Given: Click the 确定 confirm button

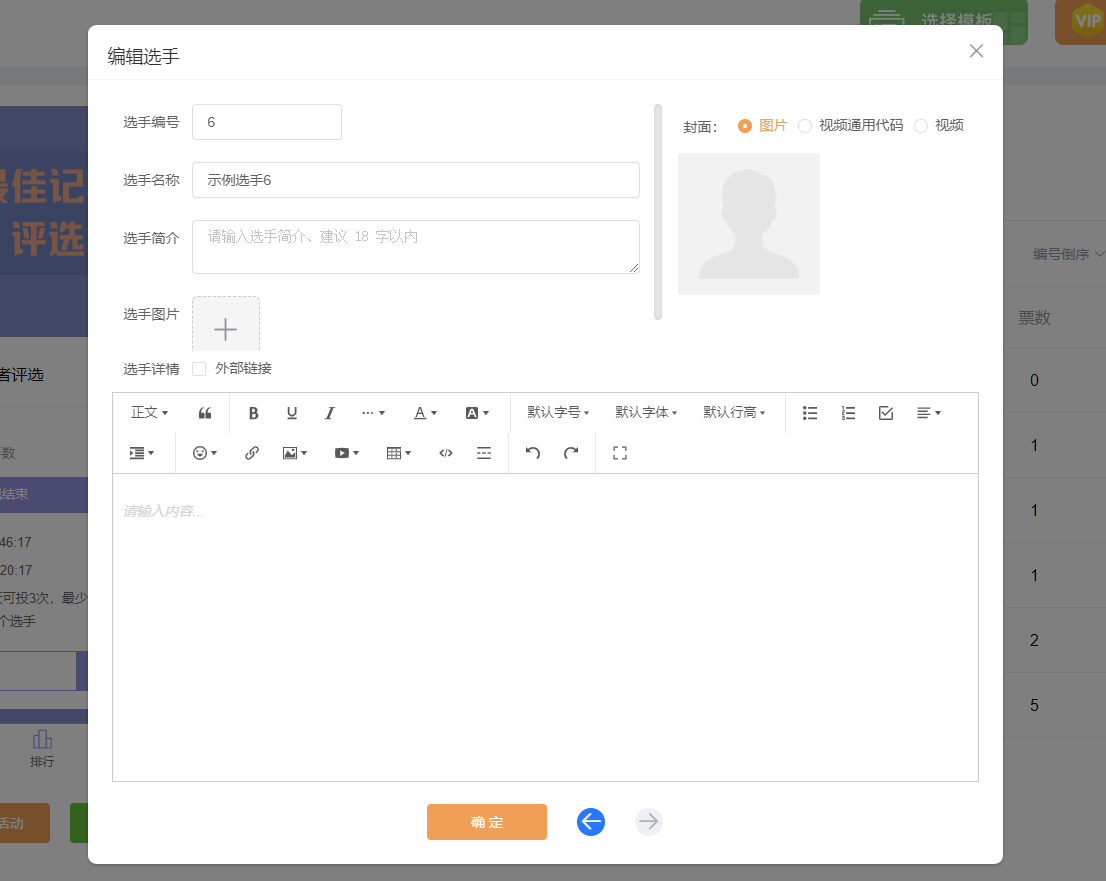Looking at the screenshot, I should coord(487,822).
